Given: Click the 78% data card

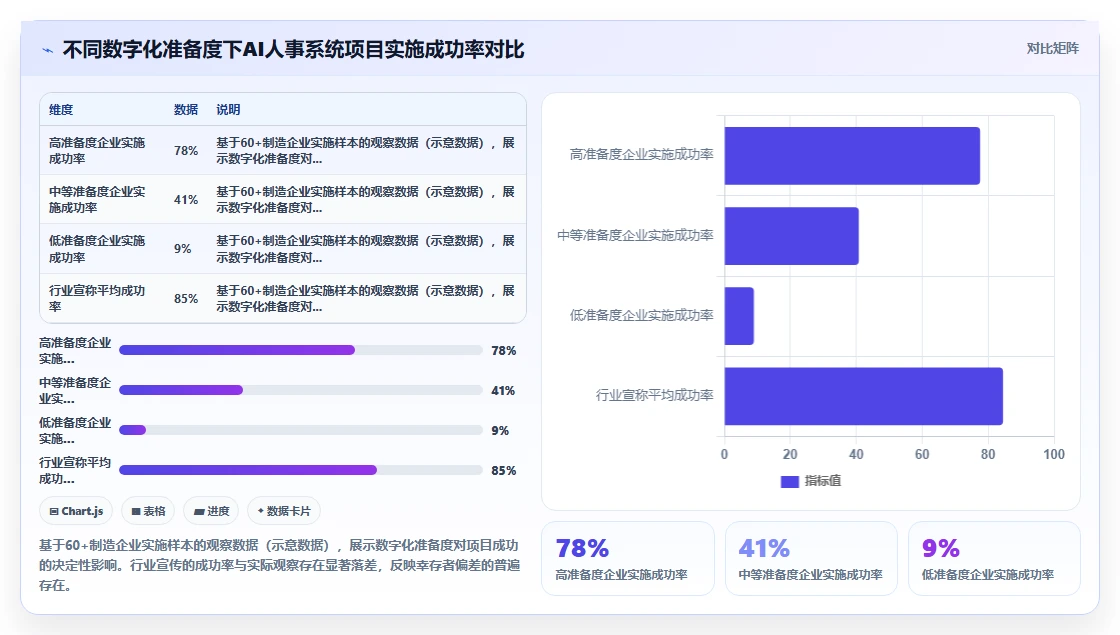Looking at the screenshot, I should [628, 559].
